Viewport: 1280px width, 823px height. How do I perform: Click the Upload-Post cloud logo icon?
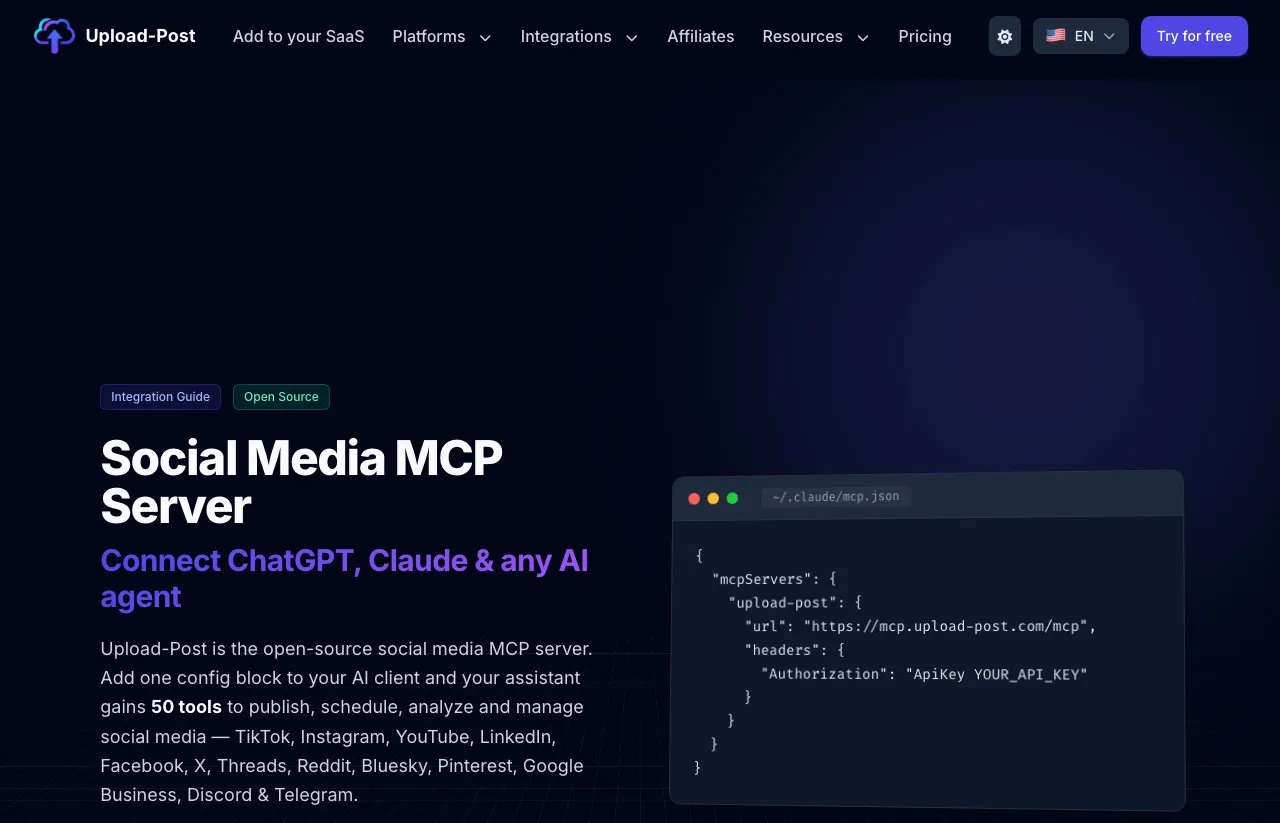pos(54,36)
